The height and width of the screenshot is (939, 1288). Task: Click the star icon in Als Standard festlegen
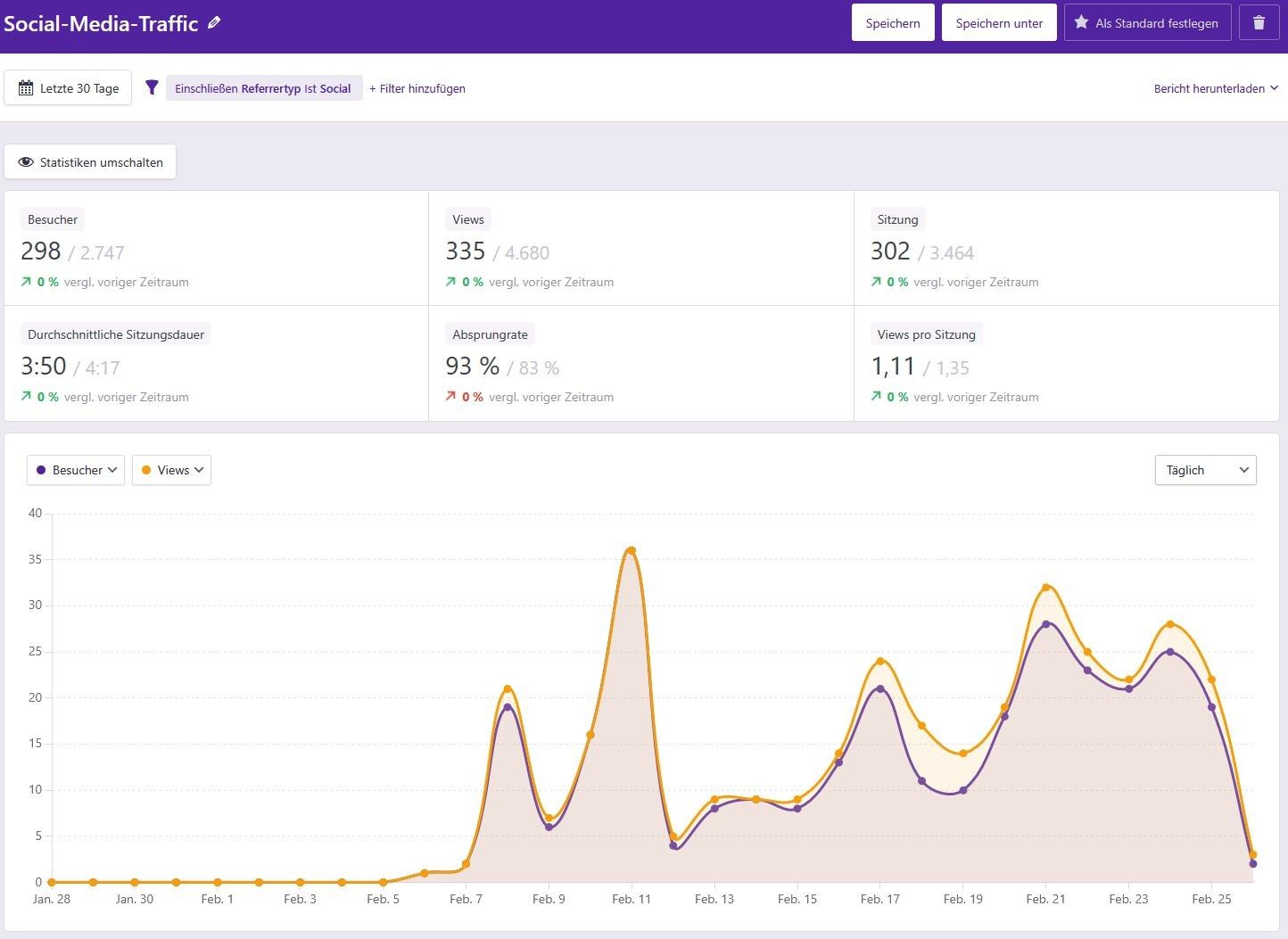click(x=1081, y=23)
